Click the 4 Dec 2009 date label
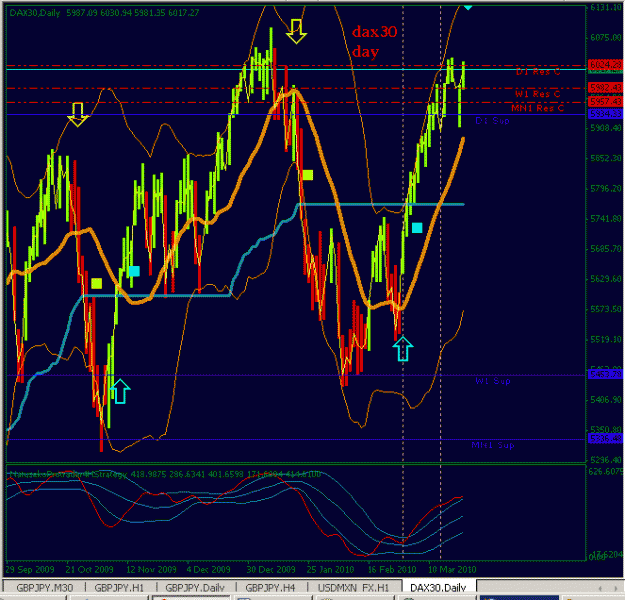This screenshot has width=625, height=600. [x=208, y=569]
